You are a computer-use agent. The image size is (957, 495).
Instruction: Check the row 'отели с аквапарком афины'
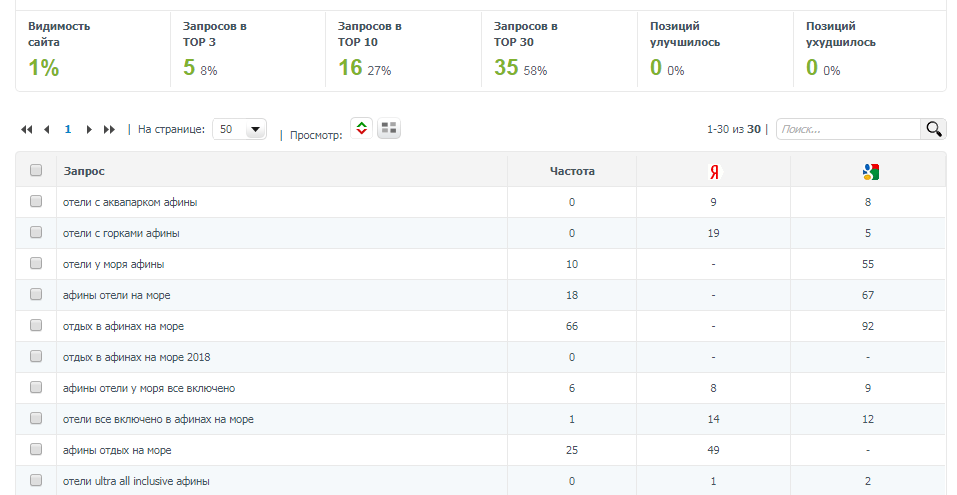click(36, 202)
